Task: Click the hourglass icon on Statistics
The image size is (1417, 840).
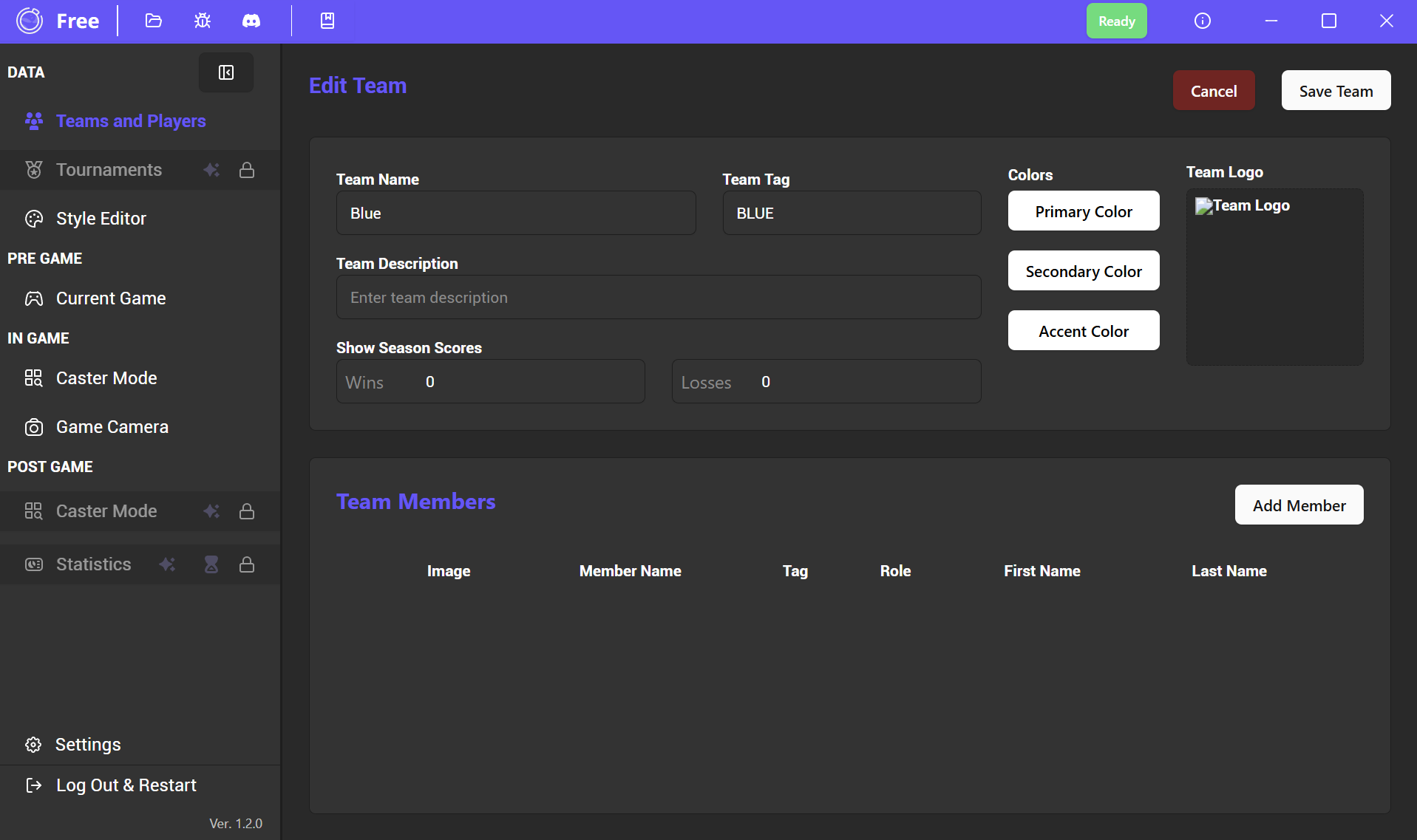Action: click(211, 564)
